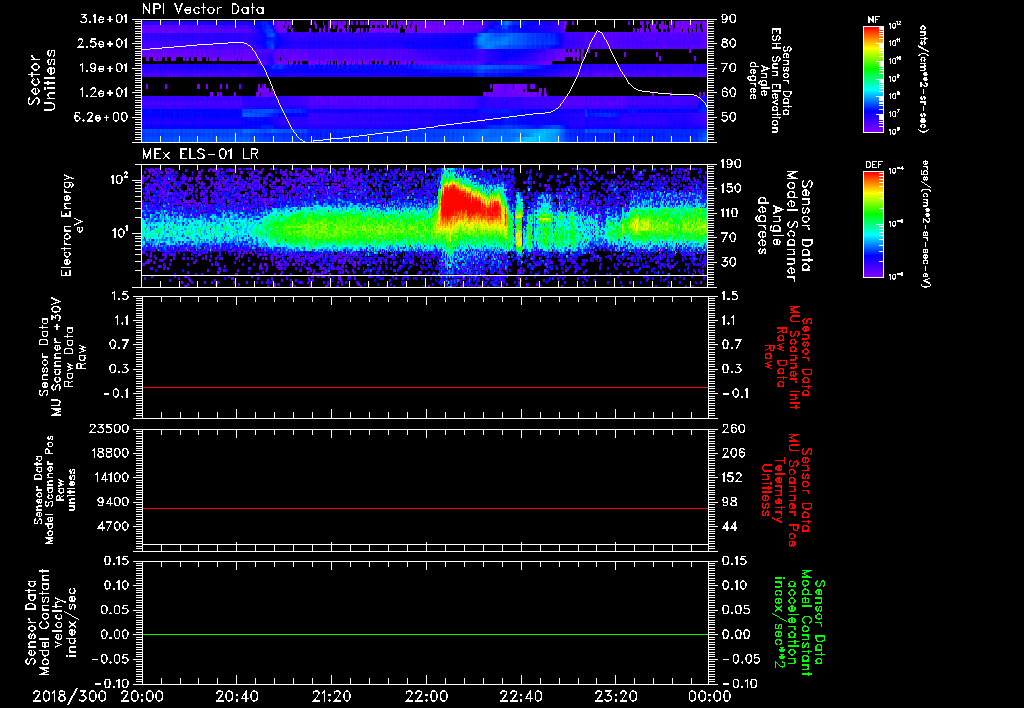
Task: Click the 260 telemetry tick label
Action: click(733, 429)
